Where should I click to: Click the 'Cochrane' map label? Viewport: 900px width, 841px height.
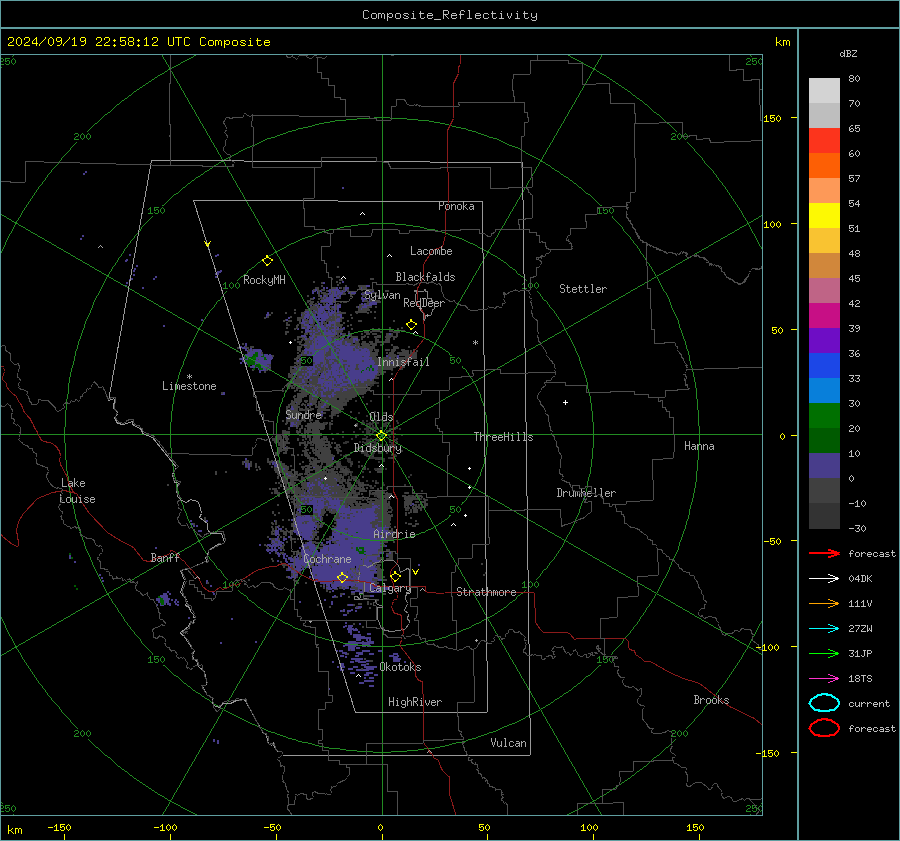click(327, 559)
